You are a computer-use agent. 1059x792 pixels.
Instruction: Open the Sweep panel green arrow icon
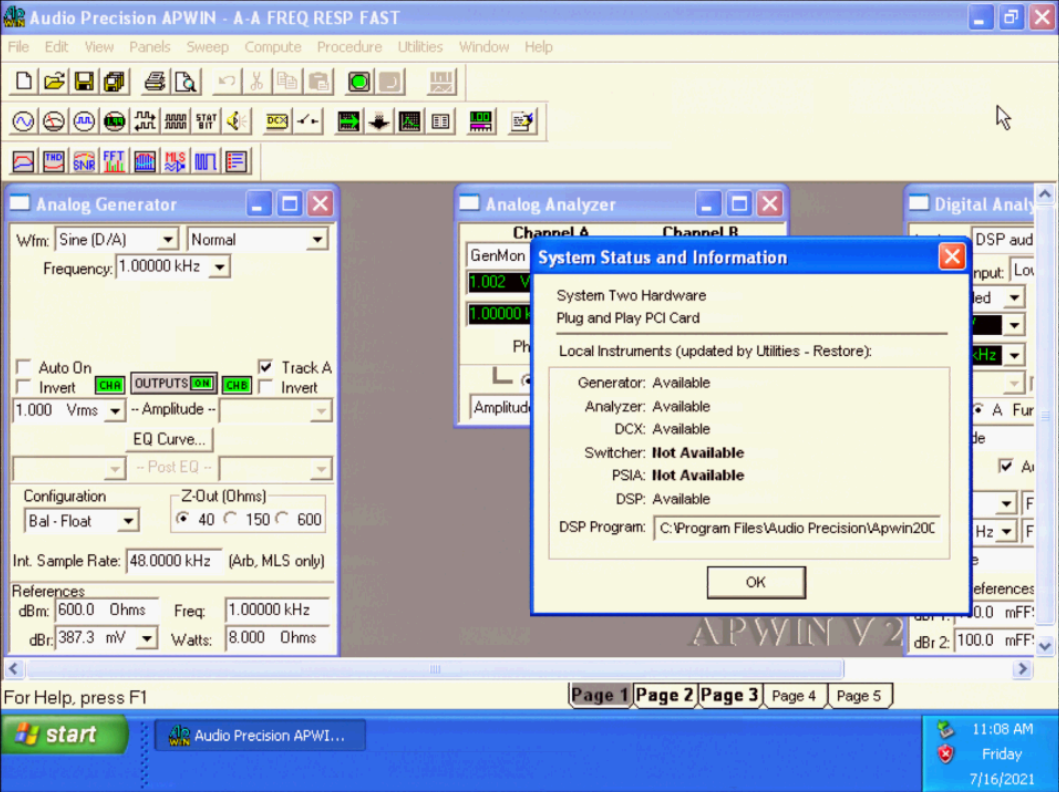348,122
